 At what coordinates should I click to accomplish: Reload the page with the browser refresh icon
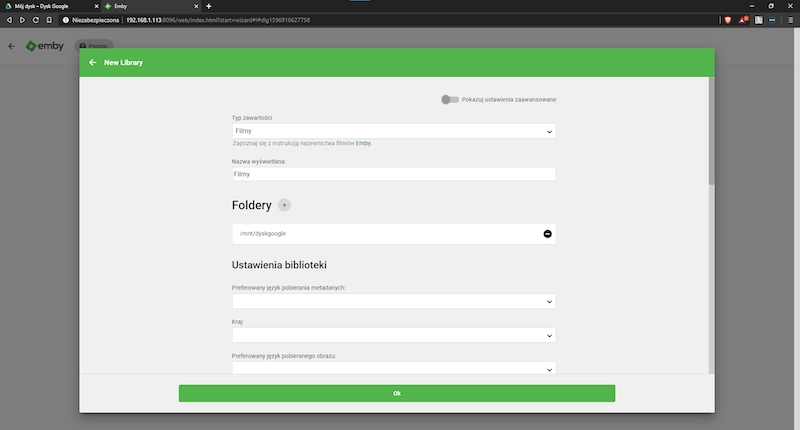coord(37,19)
